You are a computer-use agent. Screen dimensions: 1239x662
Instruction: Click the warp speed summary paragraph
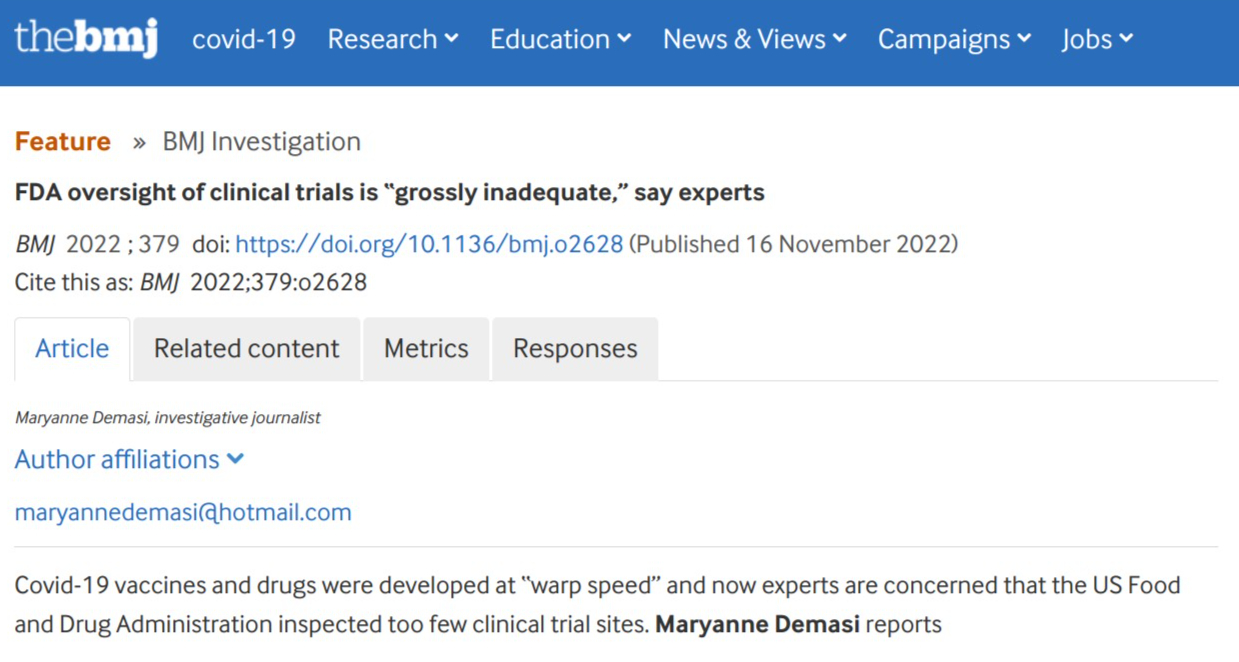[597, 605]
